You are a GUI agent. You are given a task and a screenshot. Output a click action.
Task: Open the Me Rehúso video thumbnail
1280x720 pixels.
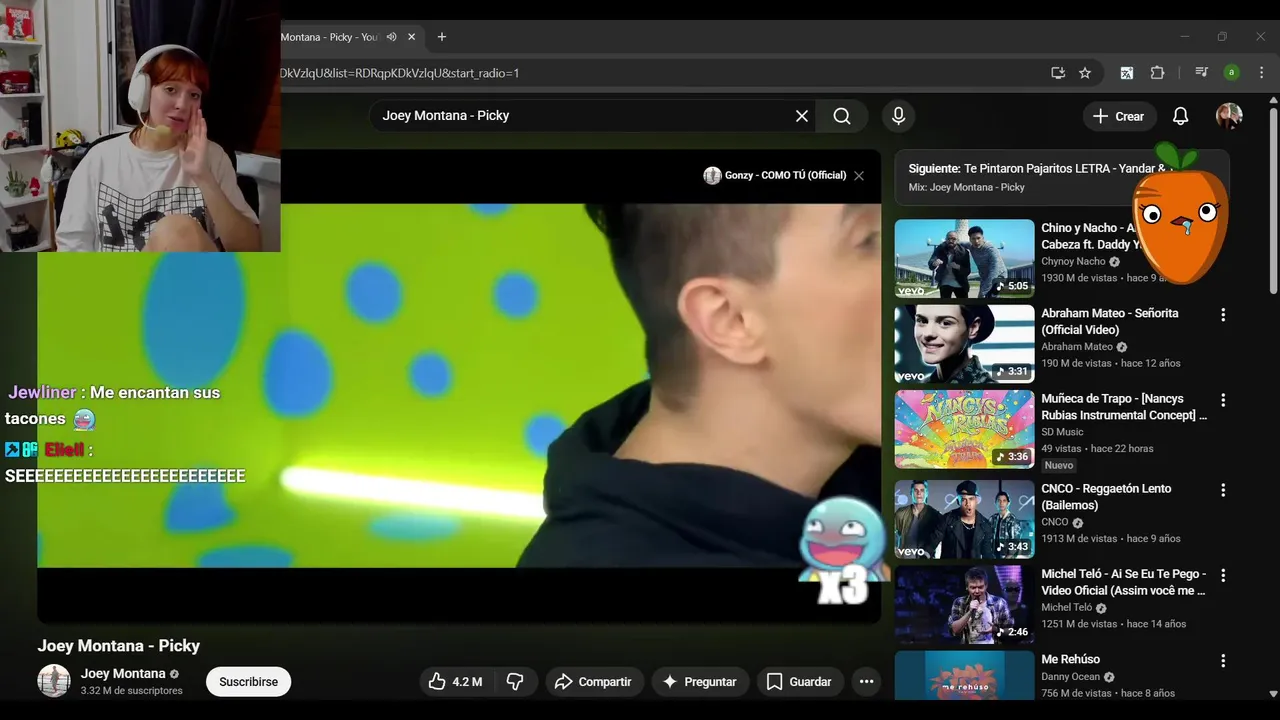click(x=964, y=676)
